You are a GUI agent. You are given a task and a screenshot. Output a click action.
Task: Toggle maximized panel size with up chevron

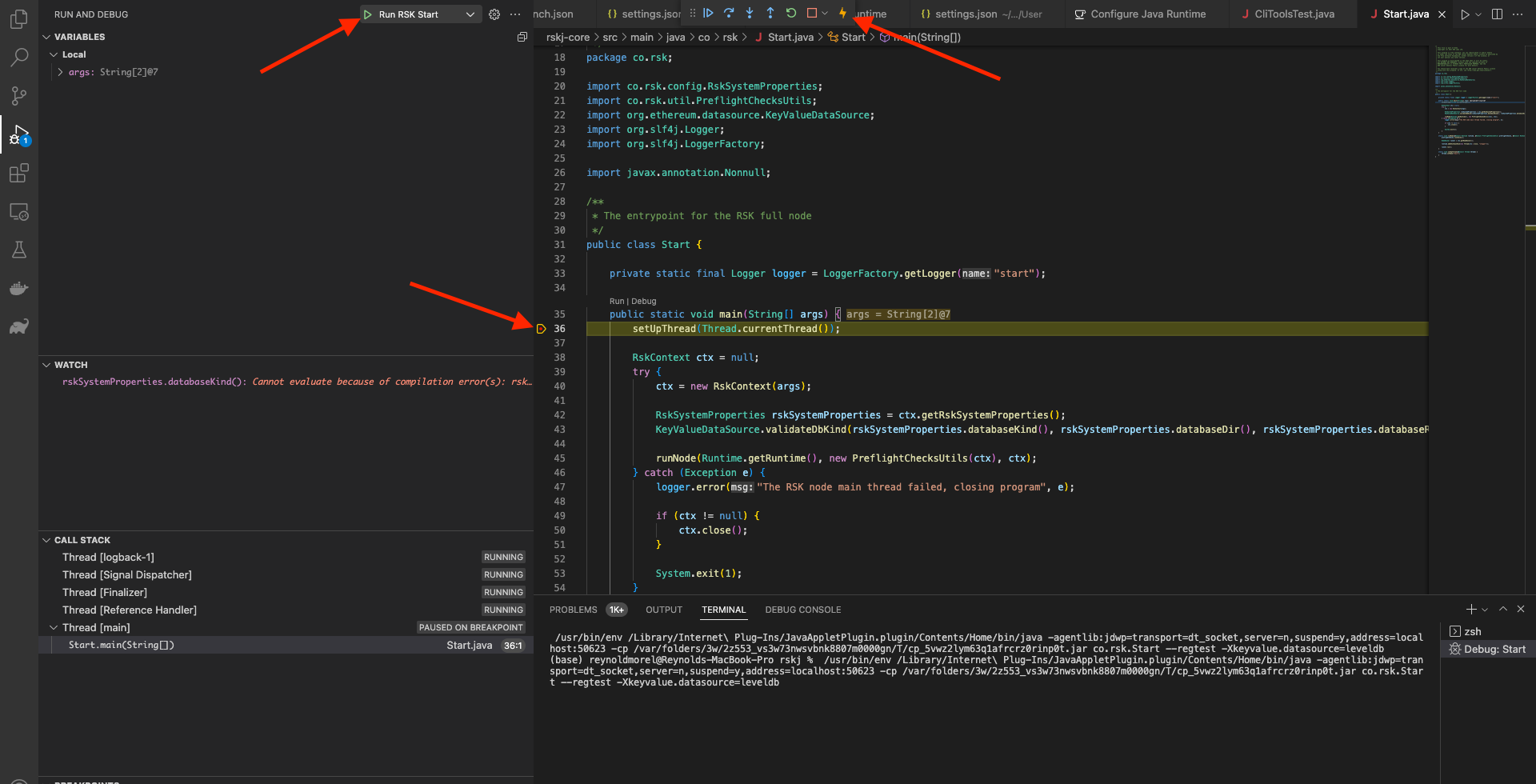[1503, 610]
